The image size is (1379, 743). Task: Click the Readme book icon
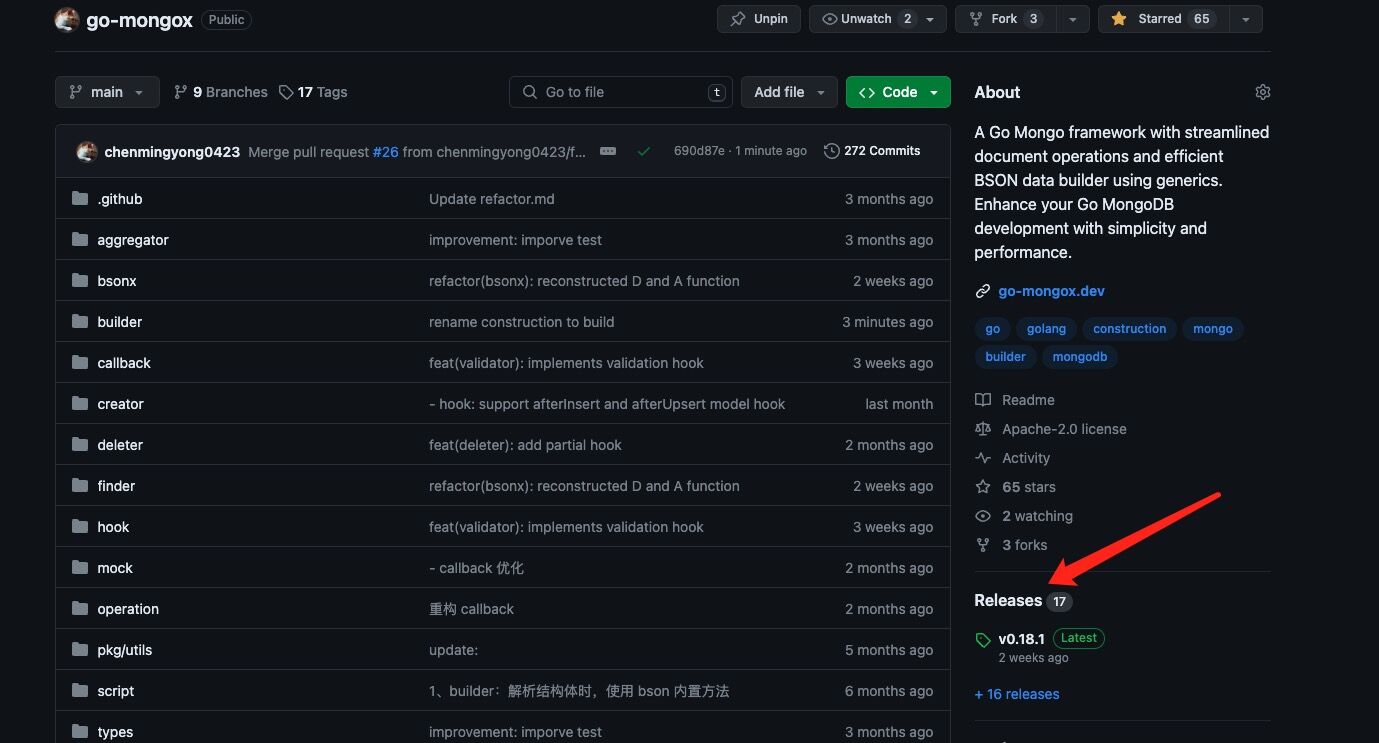(983, 399)
